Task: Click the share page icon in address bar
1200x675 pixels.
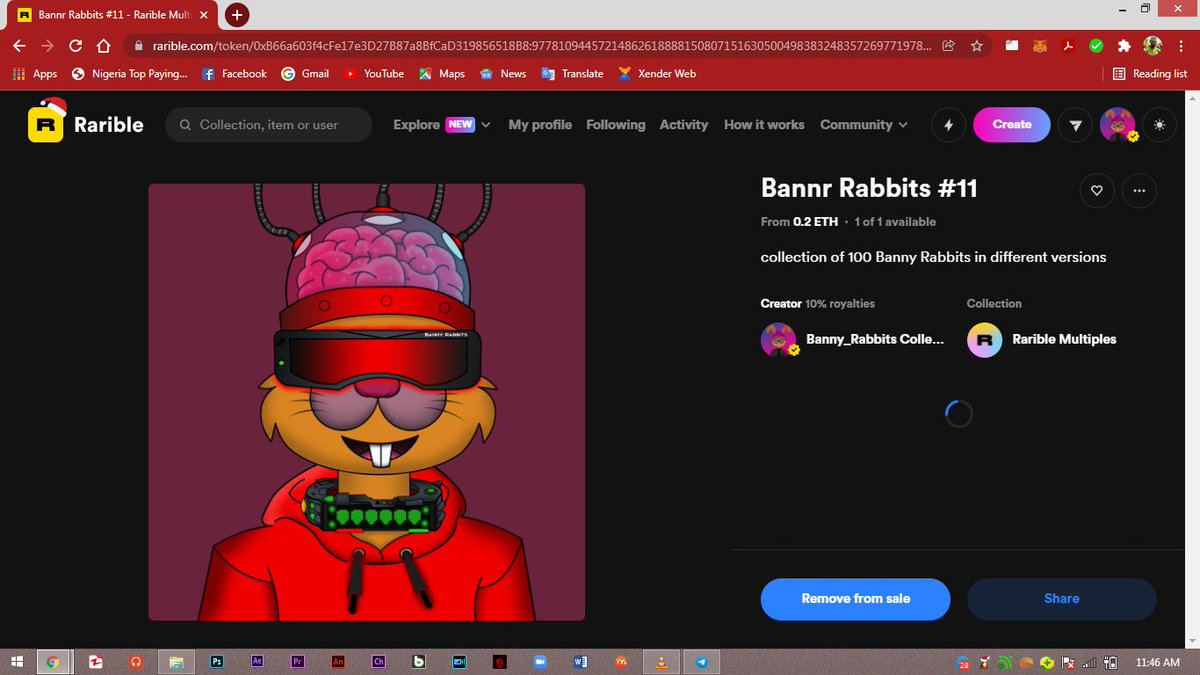Action: [x=948, y=46]
